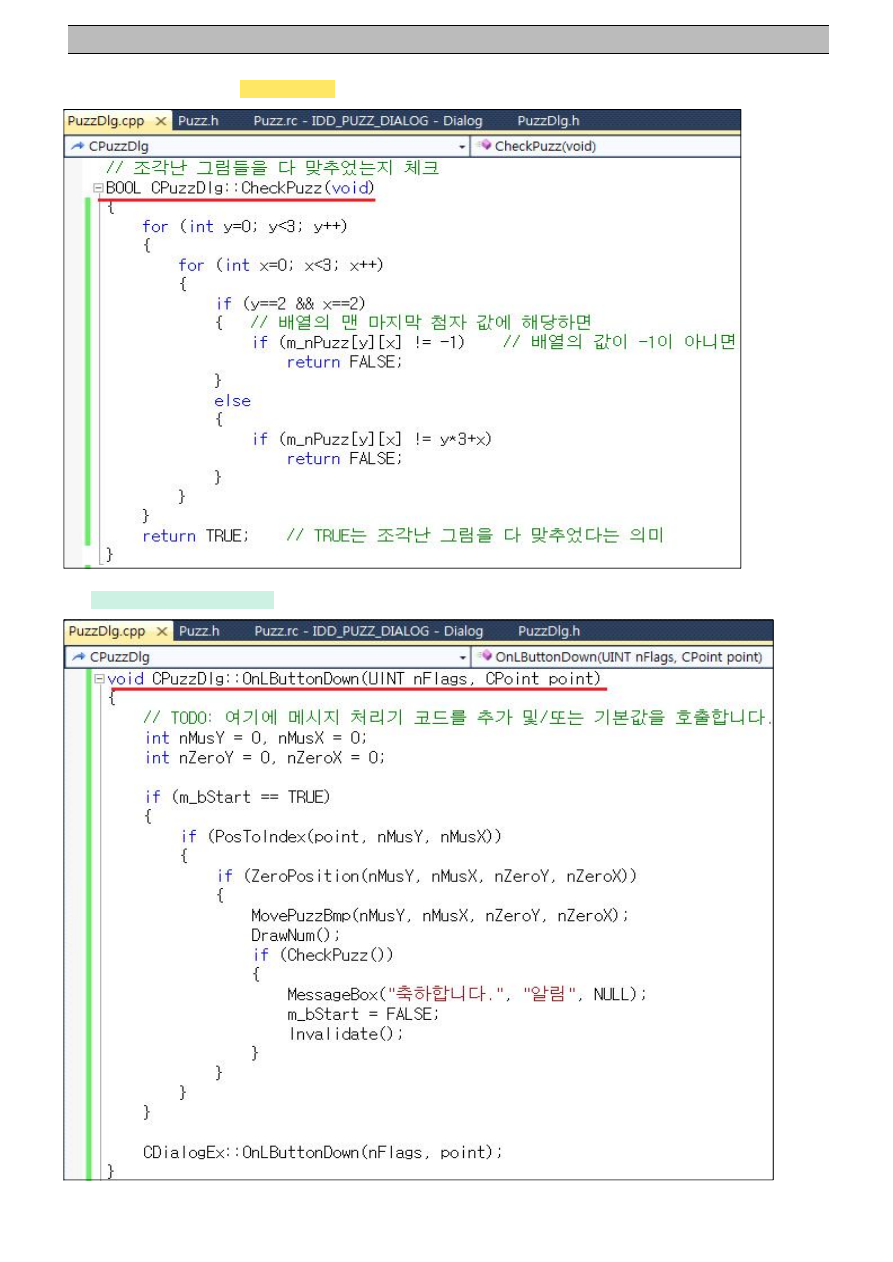Screen dimensions: 893x1262
Task: Open CPuzzDlg class dropdown arrow in CheckPuzz editor
Action: point(461,146)
